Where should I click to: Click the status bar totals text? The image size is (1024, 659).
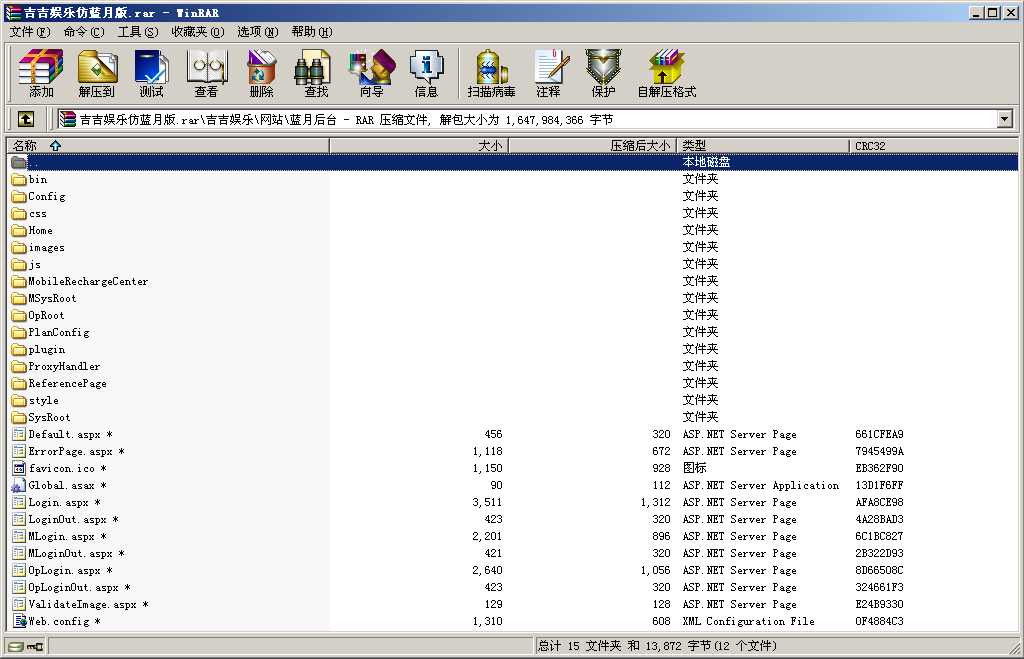coord(657,646)
